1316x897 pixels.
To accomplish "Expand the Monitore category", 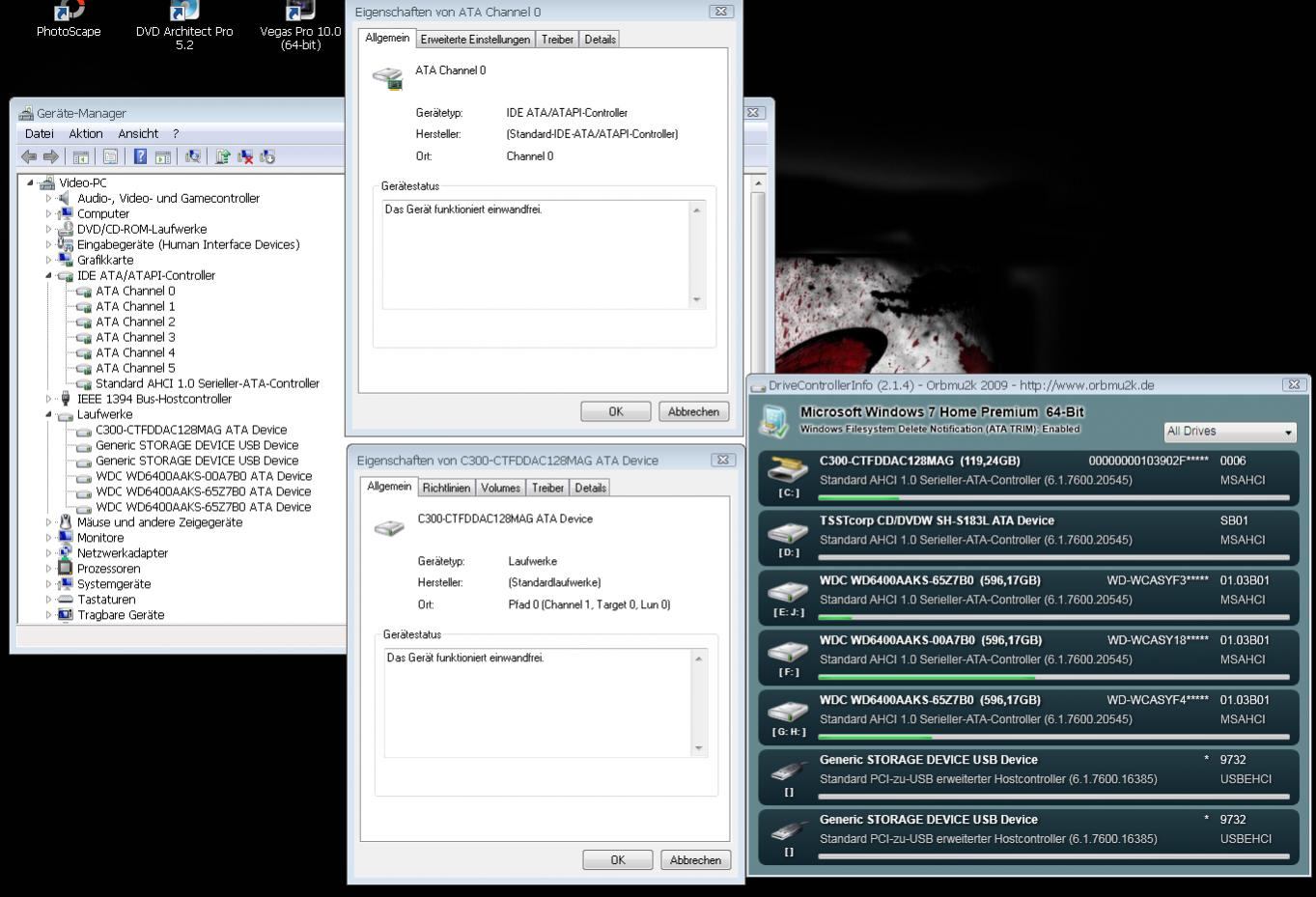I will (48, 538).
